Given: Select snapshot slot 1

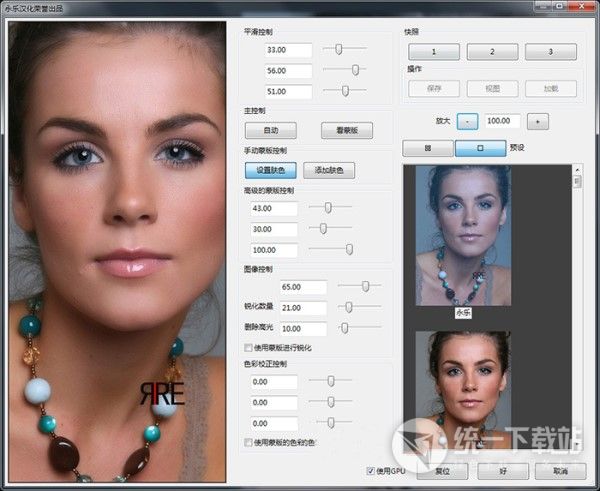Looking at the screenshot, I should click(x=433, y=51).
